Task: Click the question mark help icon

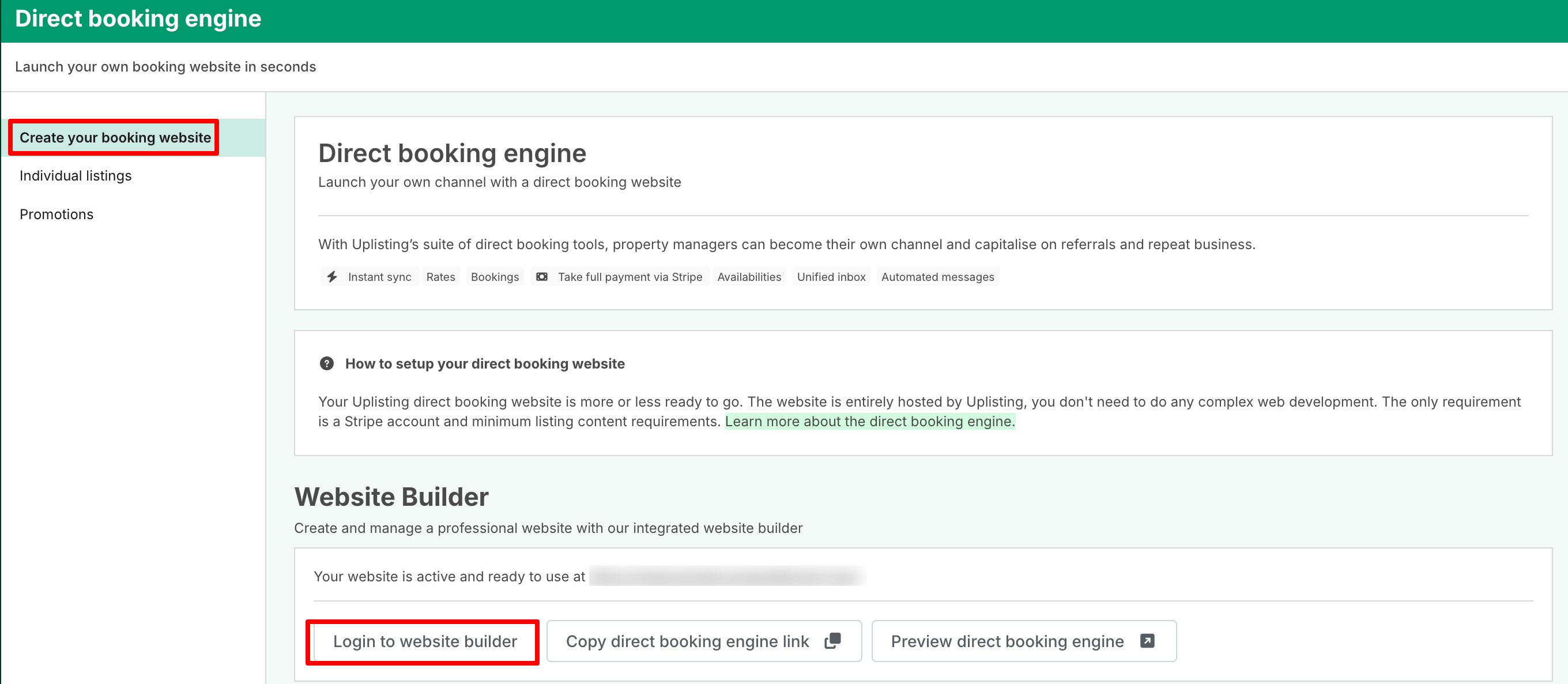Action: tap(327, 363)
